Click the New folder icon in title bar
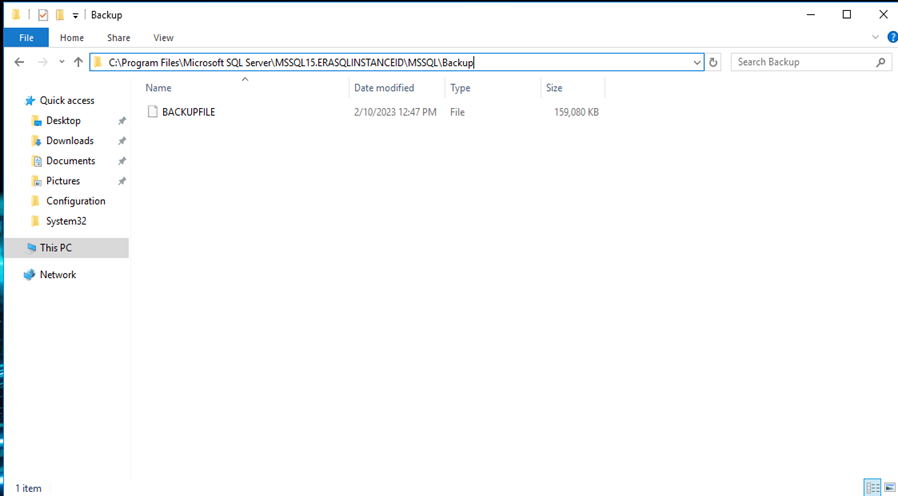 (60, 15)
